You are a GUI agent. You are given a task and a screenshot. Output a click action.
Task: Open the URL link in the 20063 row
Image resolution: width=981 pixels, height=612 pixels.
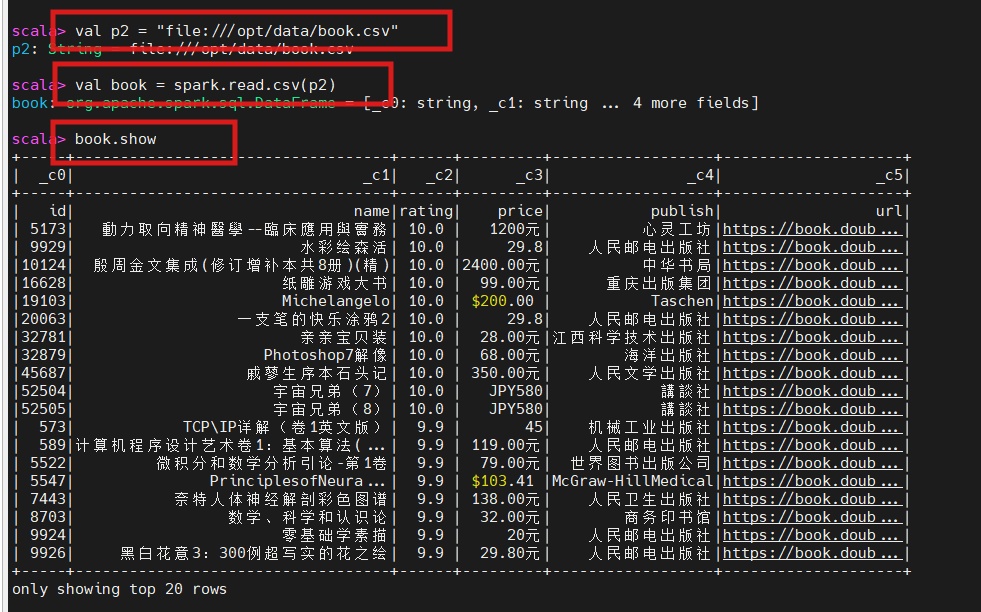[811, 320]
